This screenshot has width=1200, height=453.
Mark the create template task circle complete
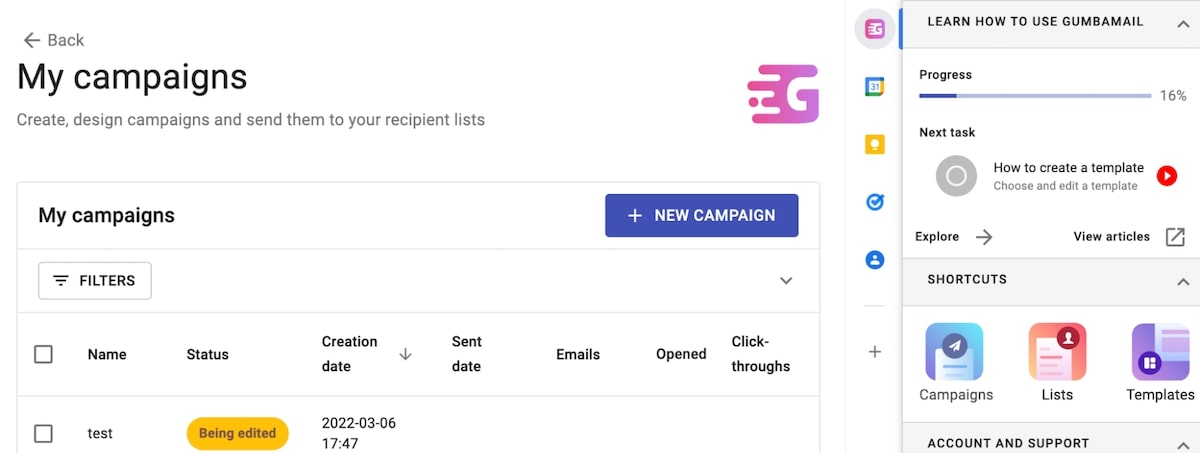click(x=956, y=176)
